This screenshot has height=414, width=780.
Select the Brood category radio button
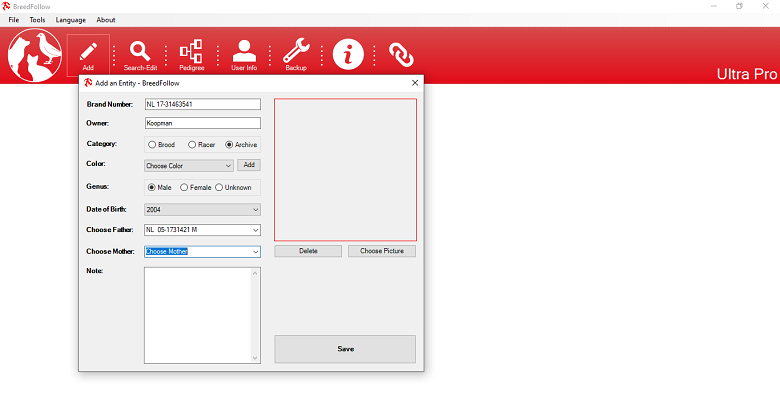pyautogui.click(x=152, y=145)
